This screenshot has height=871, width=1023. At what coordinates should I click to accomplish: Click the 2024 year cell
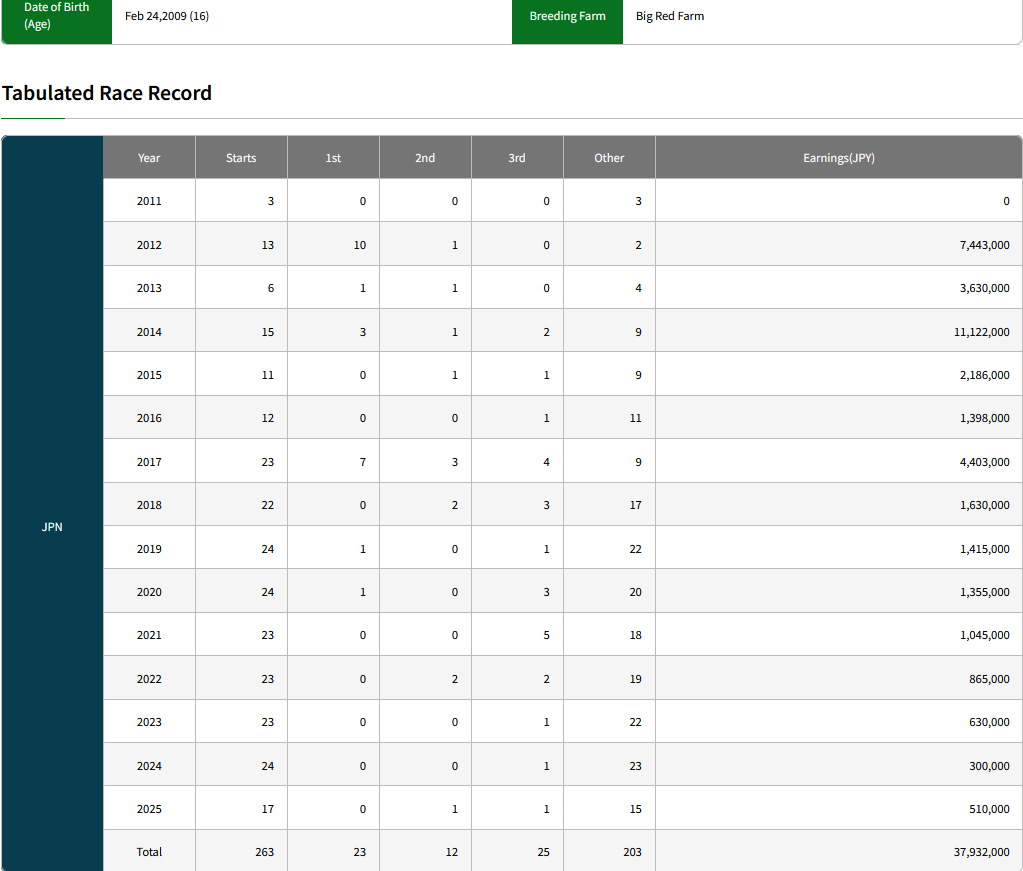[149, 765]
